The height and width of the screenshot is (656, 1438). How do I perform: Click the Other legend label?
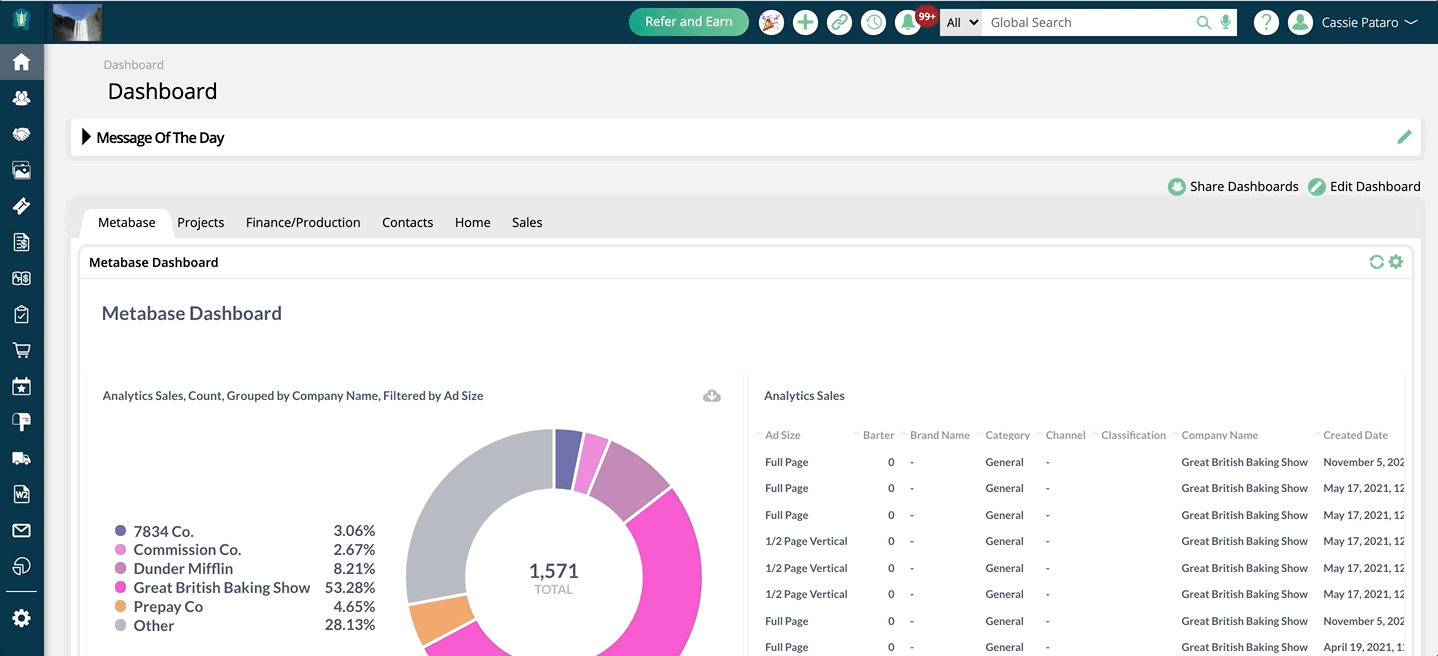[154, 626]
